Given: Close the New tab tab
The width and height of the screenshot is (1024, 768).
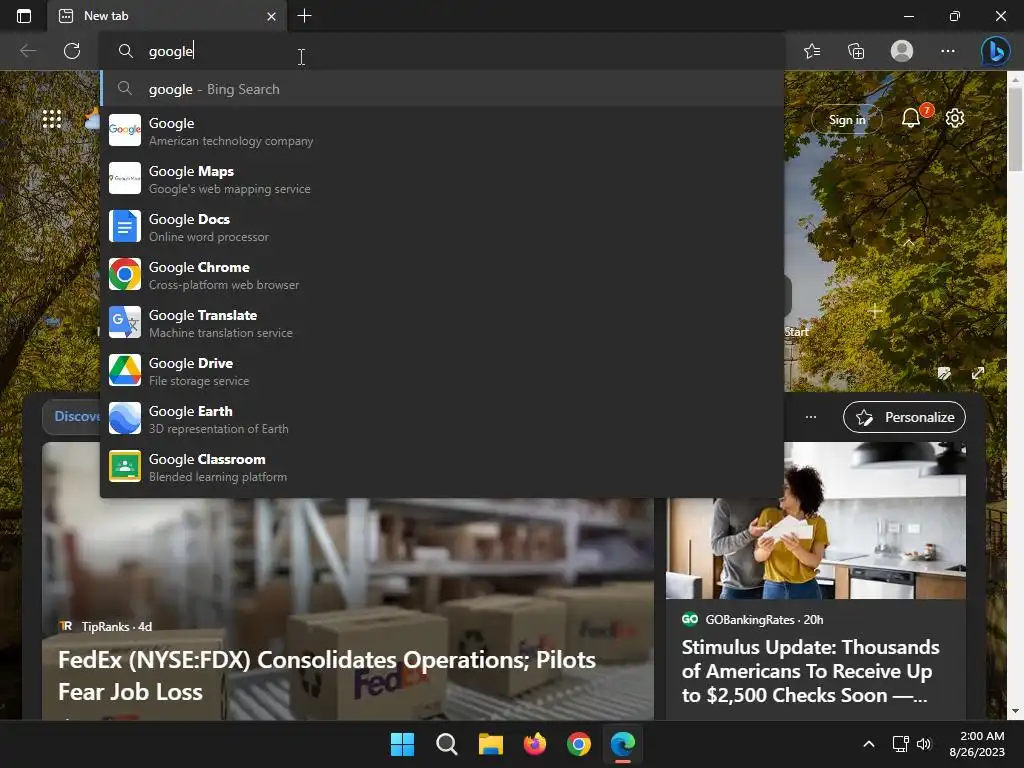Looking at the screenshot, I should click(271, 16).
